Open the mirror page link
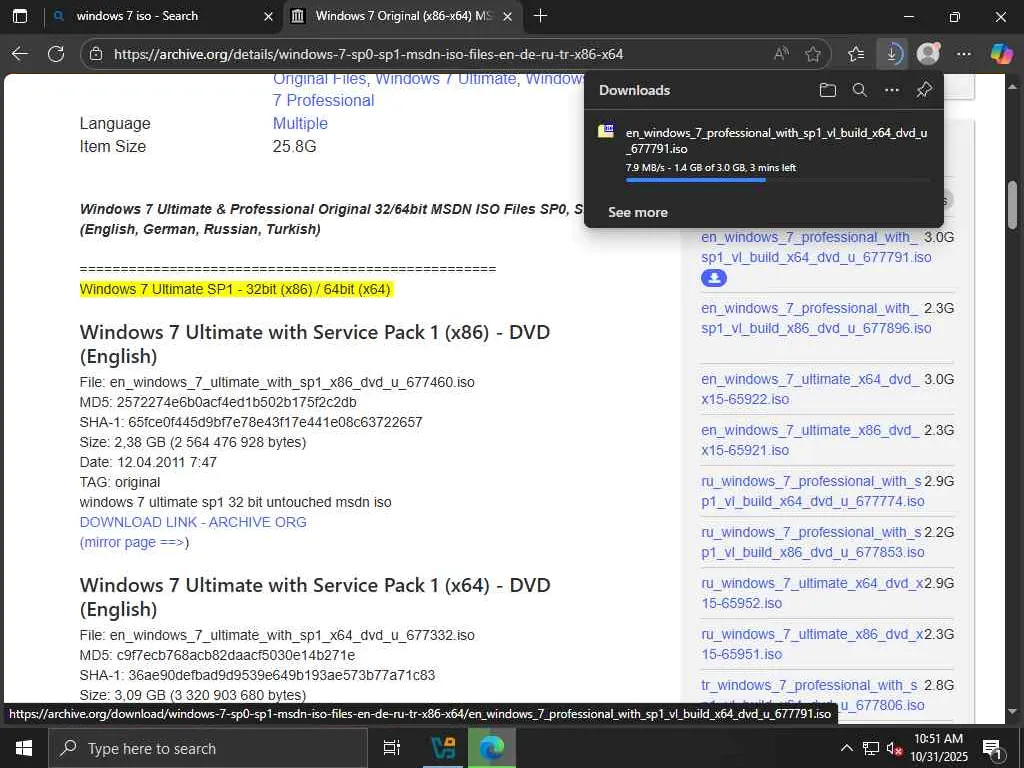 pos(132,542)
